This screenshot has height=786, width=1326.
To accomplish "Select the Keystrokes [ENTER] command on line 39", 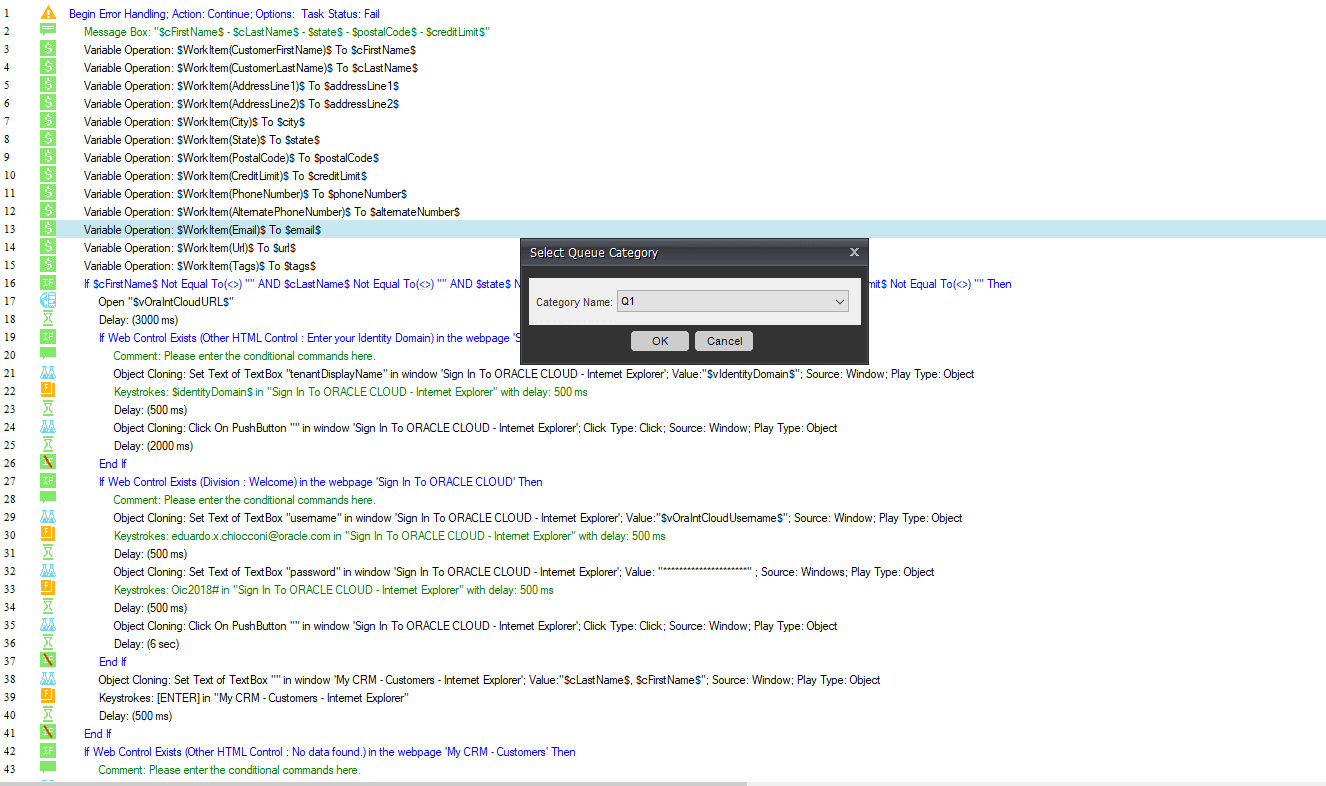I will pos(254,697).
